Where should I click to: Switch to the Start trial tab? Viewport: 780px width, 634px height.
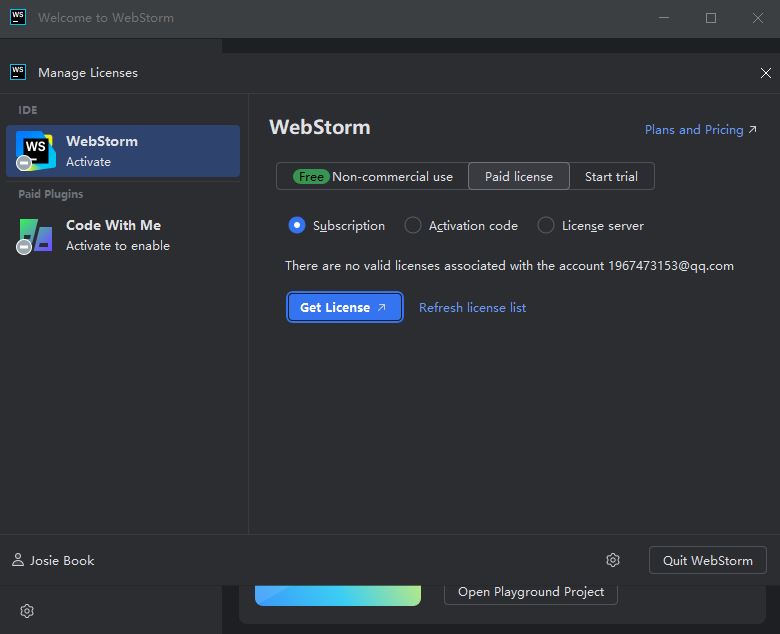[611, 177]
